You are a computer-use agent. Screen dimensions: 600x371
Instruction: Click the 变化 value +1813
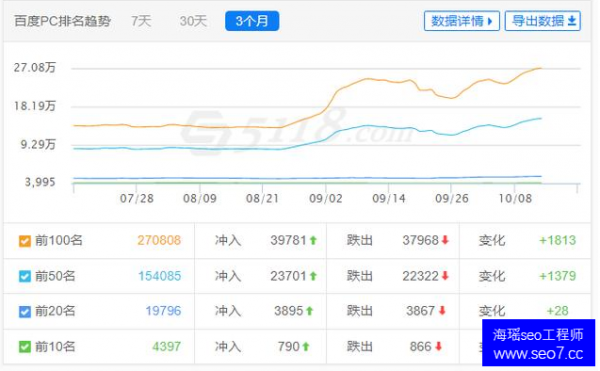[557, 240]
